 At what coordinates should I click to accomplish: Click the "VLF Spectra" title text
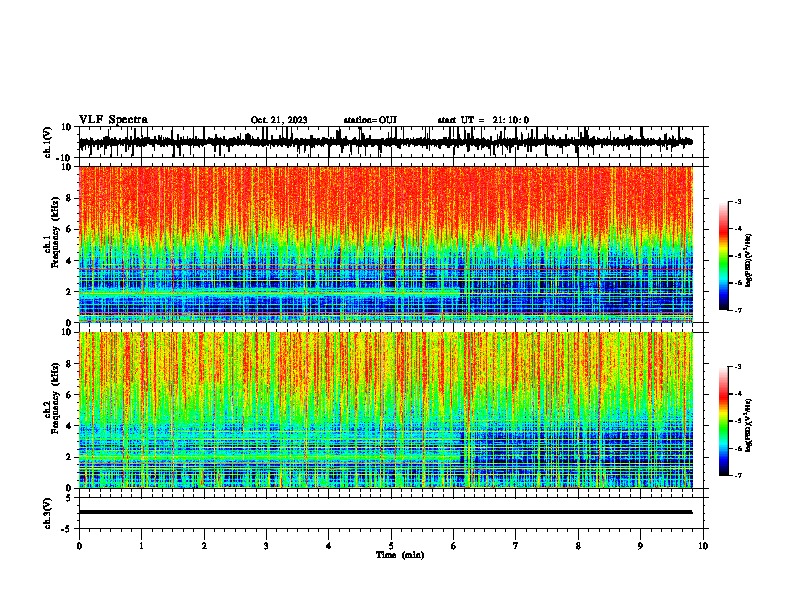pos(113,120)
